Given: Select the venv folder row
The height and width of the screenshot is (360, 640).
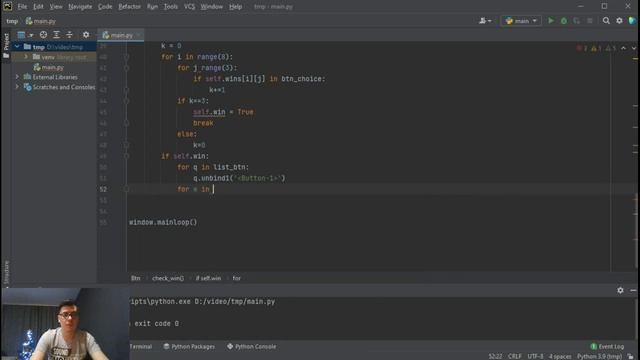Looking at the screenshot, I should click(54, 57).
